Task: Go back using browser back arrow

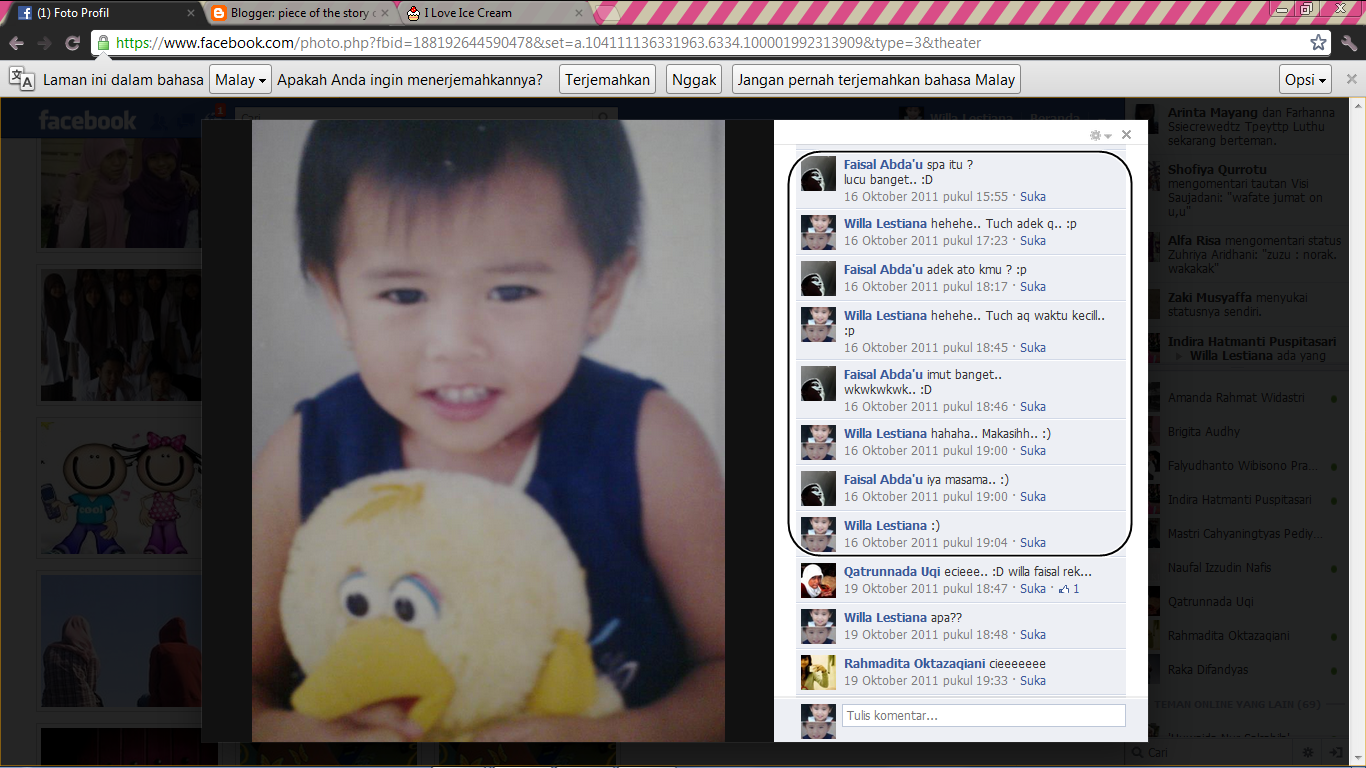Action: click(16, 43)
